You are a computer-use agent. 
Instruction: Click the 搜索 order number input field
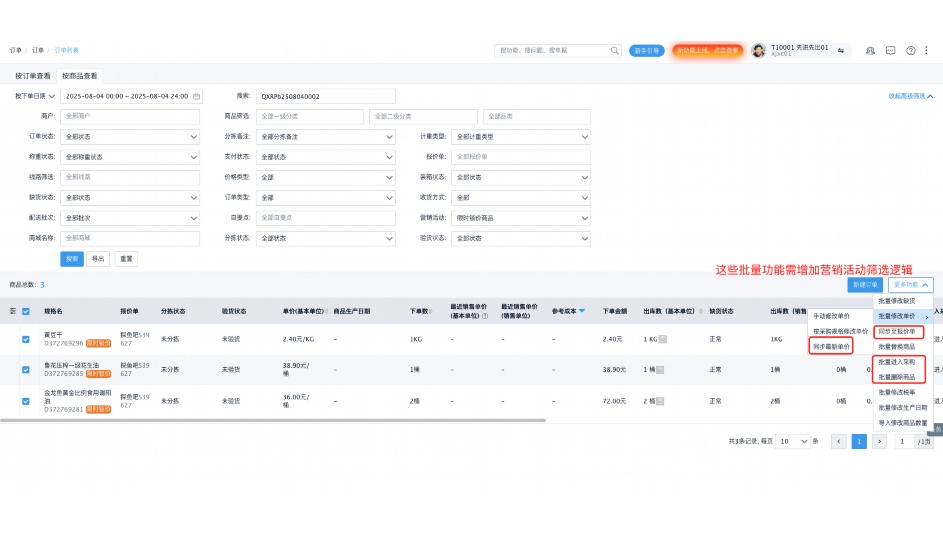pos(325,97)
